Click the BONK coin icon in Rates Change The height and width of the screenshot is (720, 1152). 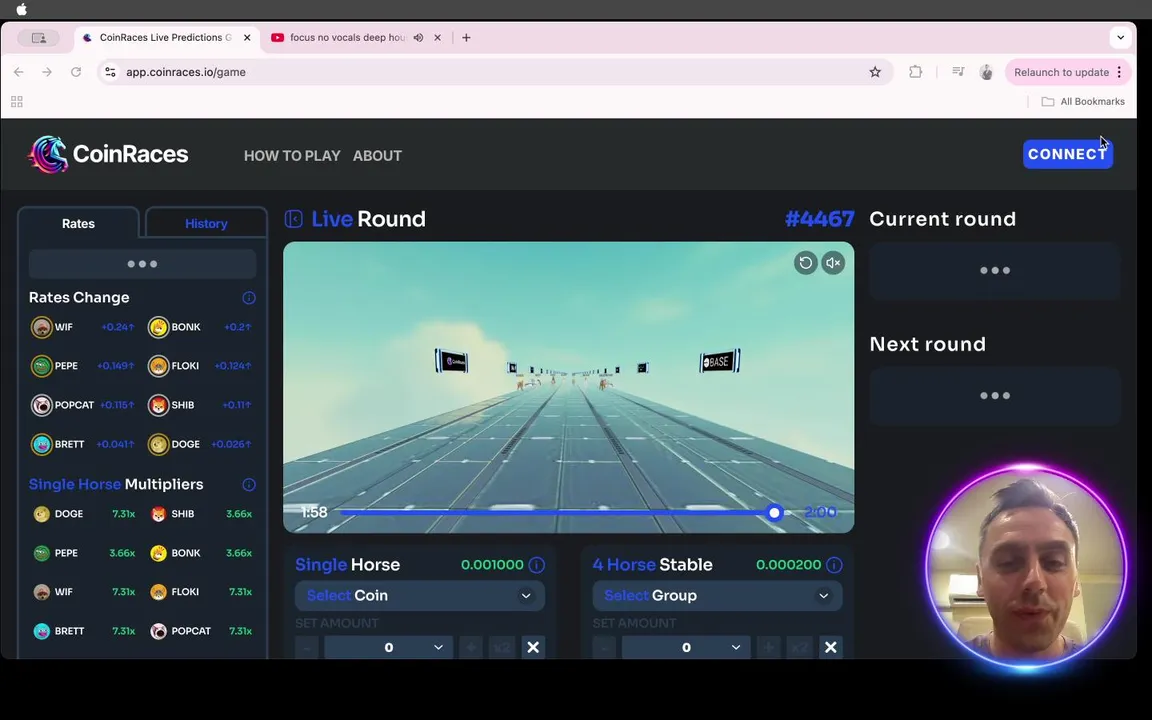click(159, 327)
